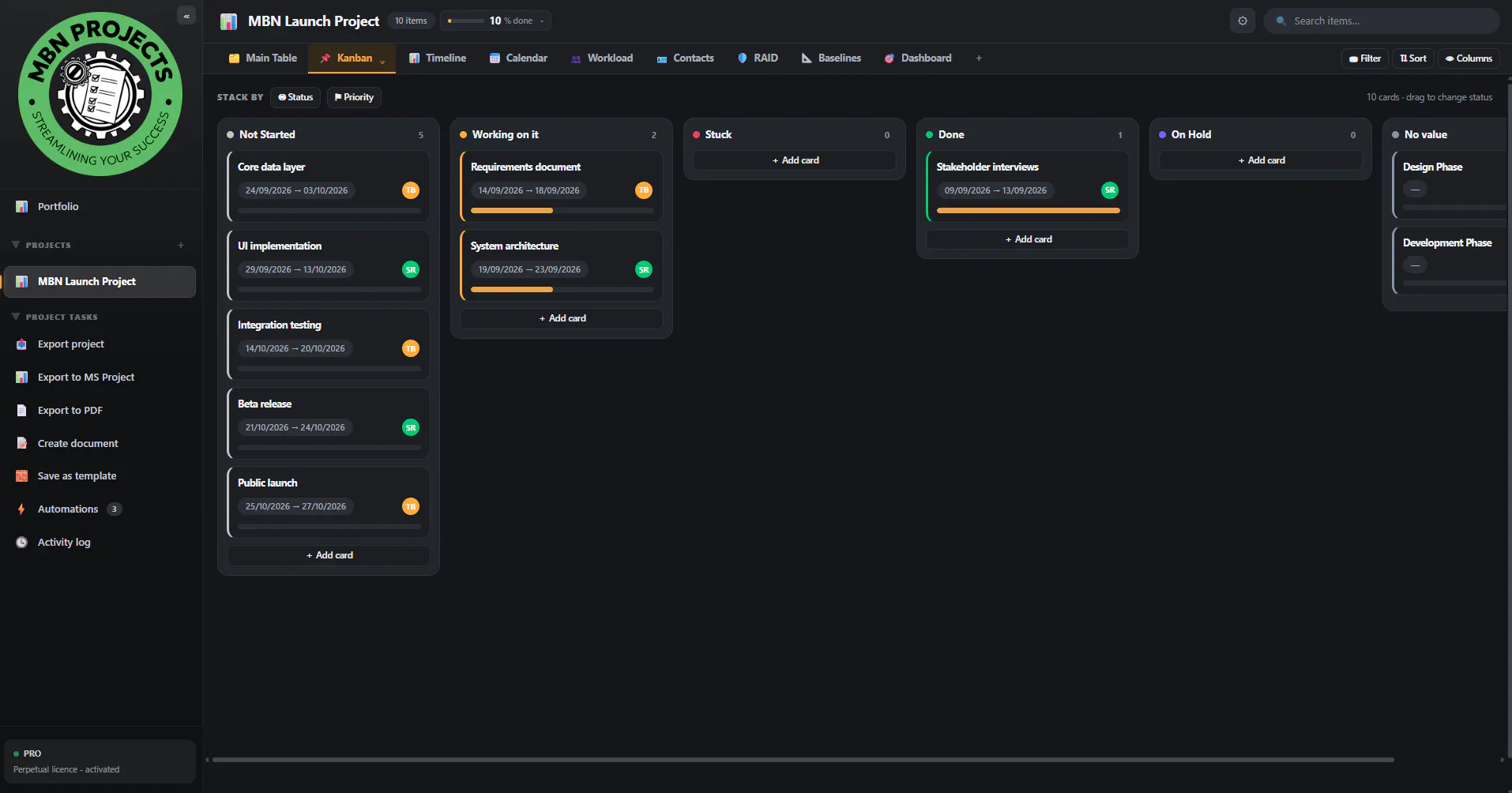Switch to the Calendar tab
Viewport: 1512px width, 793px height.
pyautogui.click(x=518, y=58)
